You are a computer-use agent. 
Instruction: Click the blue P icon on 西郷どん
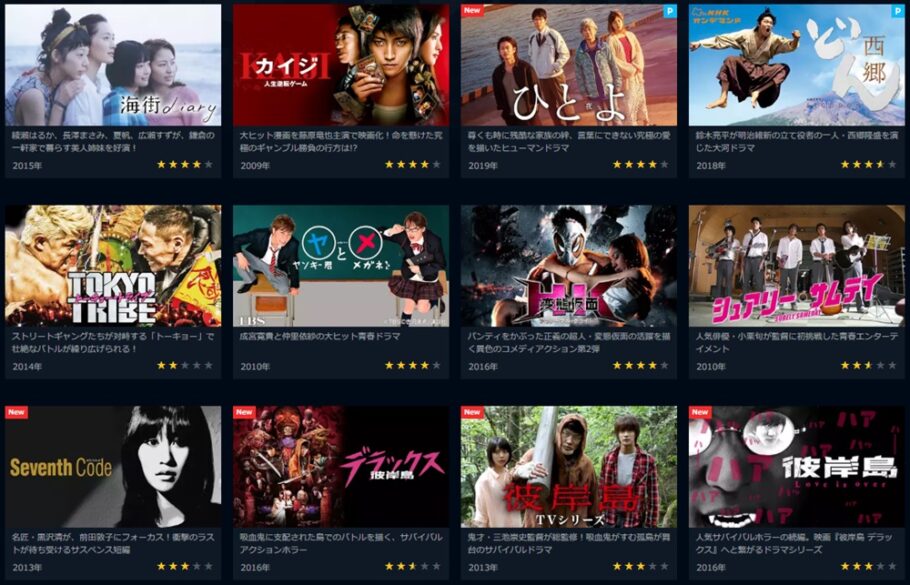(898, 10)
